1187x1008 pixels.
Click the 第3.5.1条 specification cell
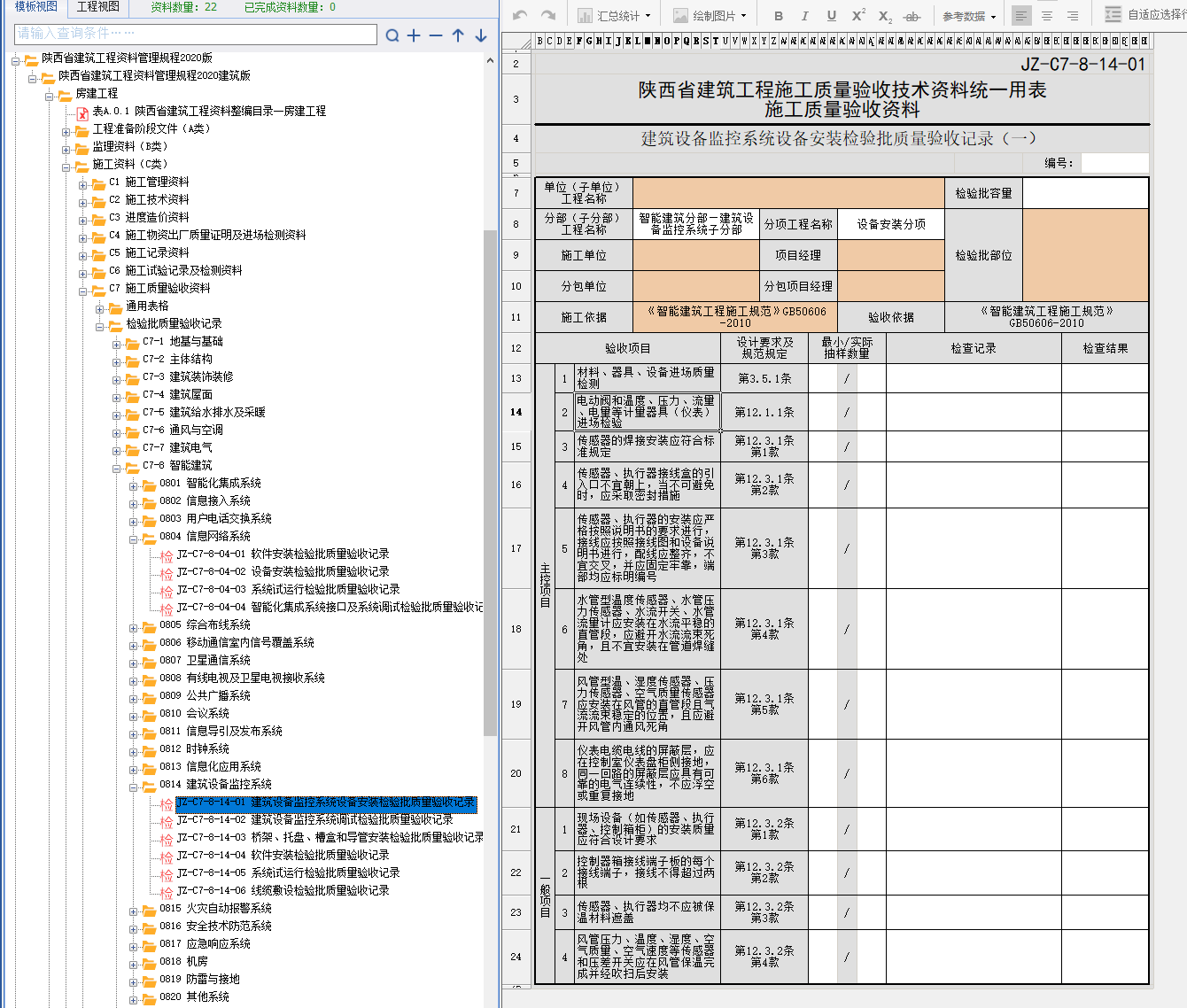click(764, 378)
